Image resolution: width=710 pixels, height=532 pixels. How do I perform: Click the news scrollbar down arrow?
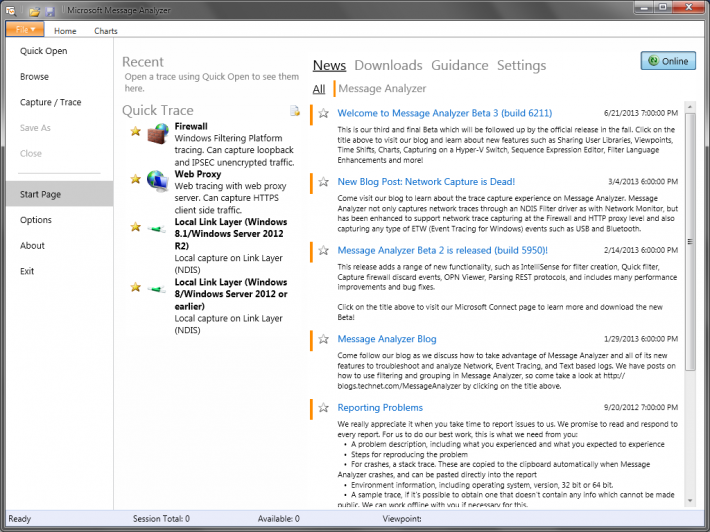690,501
